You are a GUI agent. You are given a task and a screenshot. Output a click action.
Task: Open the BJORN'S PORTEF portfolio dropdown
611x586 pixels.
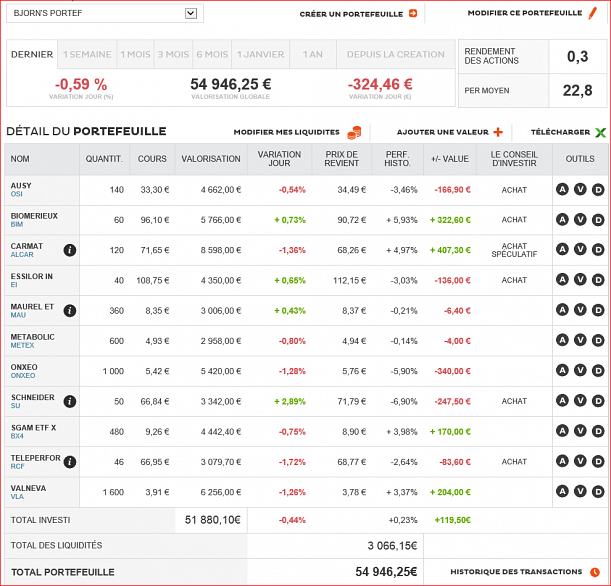click(104, 13)
